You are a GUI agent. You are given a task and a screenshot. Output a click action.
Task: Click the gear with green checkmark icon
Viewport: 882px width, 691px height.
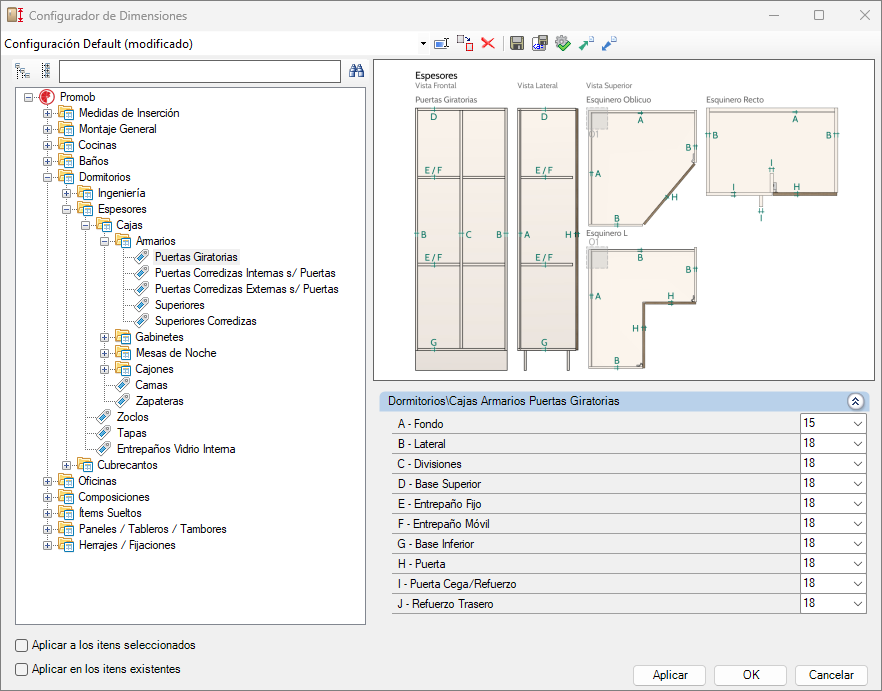[562, 43]
